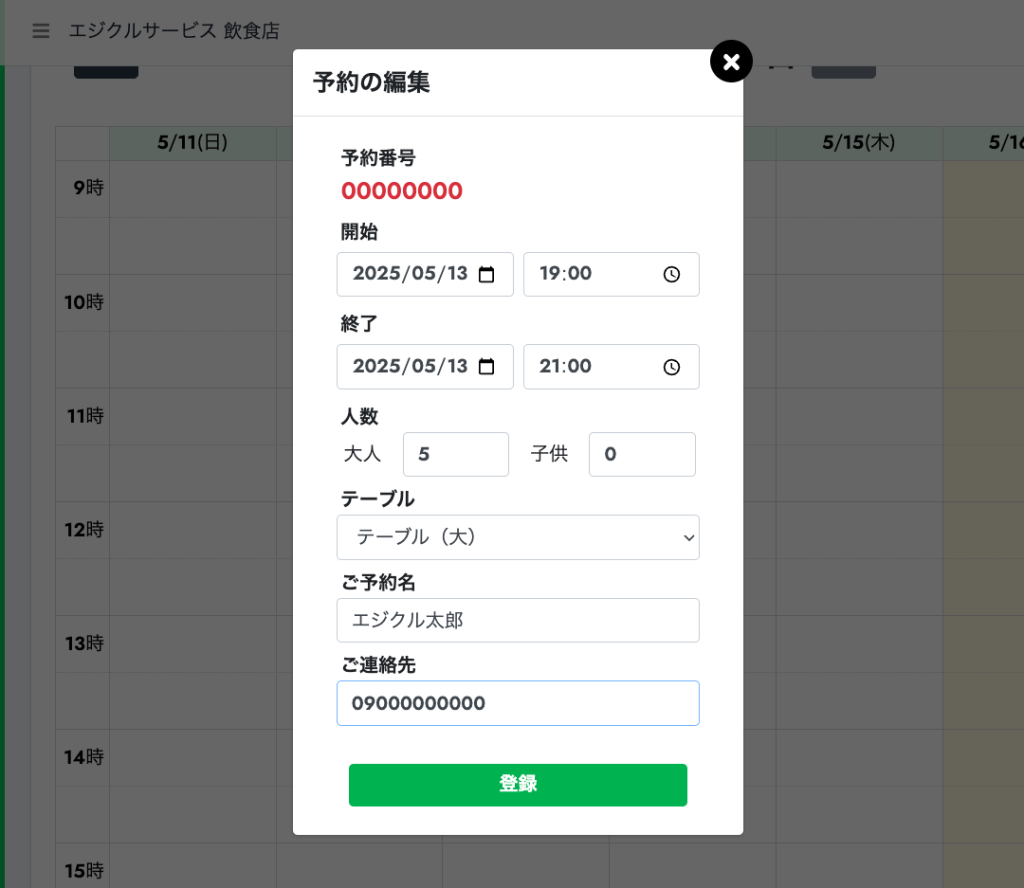
Task: Select the 5/15(木) column header
Action: tap(859, 143)
